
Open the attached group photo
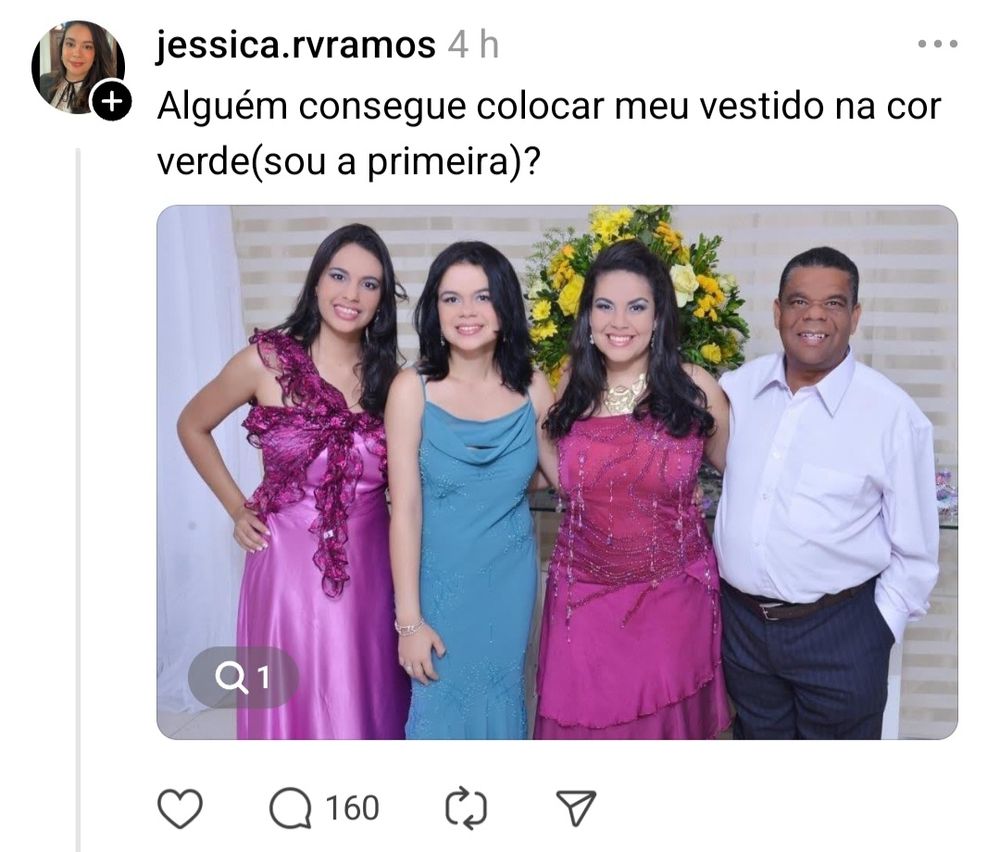pyautogui.click(x=557, y=472)
